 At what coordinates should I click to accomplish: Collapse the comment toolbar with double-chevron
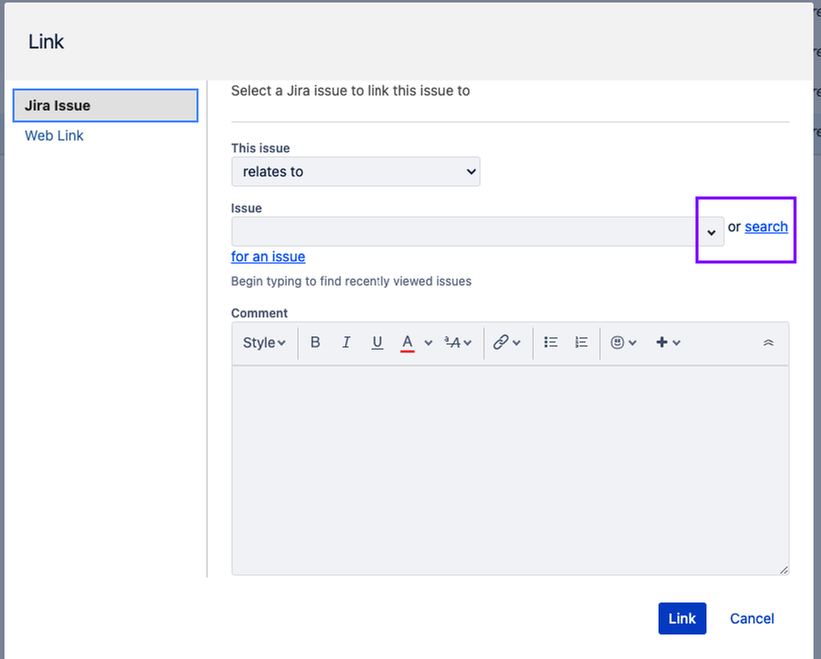tap(768, 343)
